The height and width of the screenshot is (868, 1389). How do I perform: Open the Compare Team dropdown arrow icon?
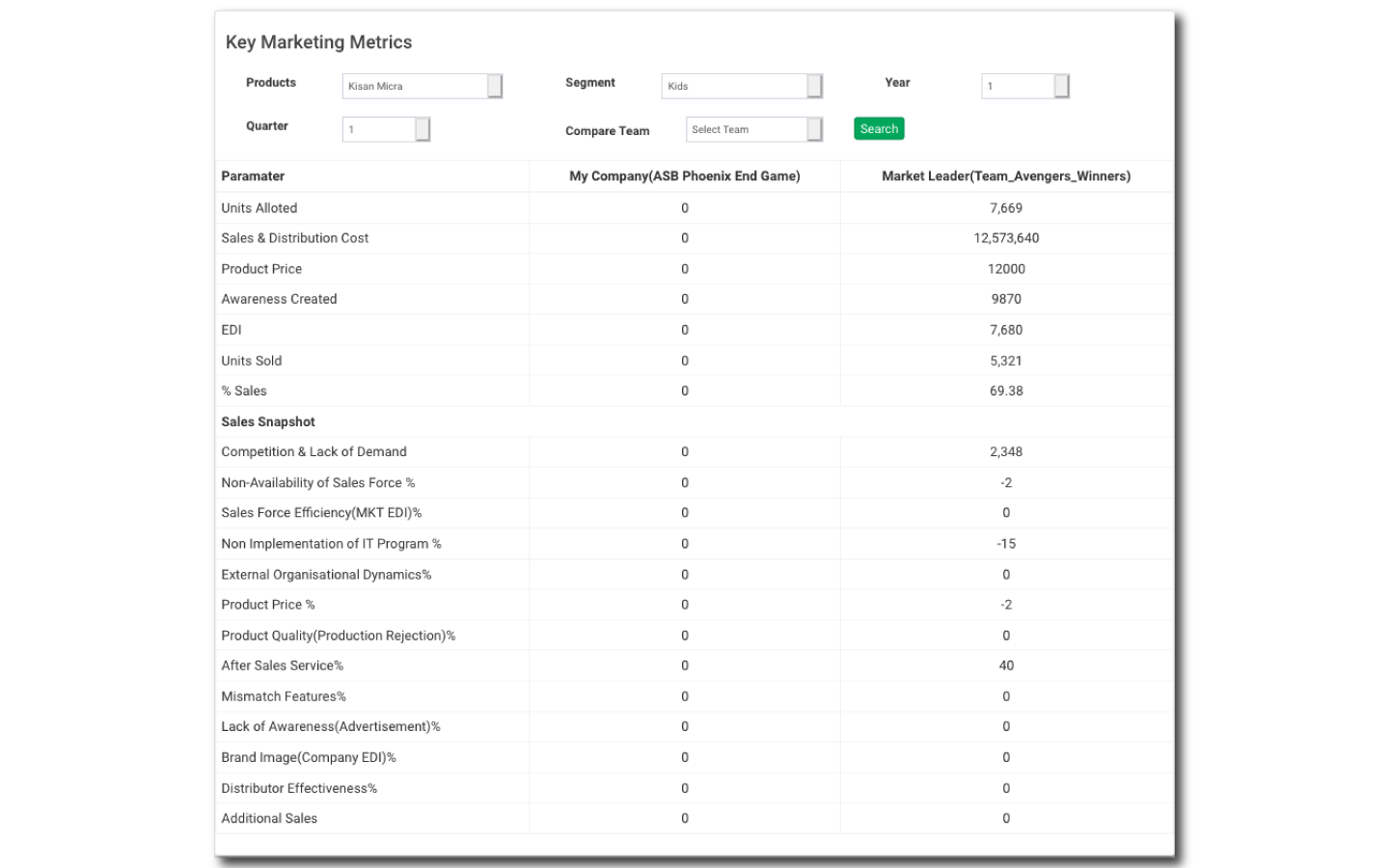[x=815, y=128]
